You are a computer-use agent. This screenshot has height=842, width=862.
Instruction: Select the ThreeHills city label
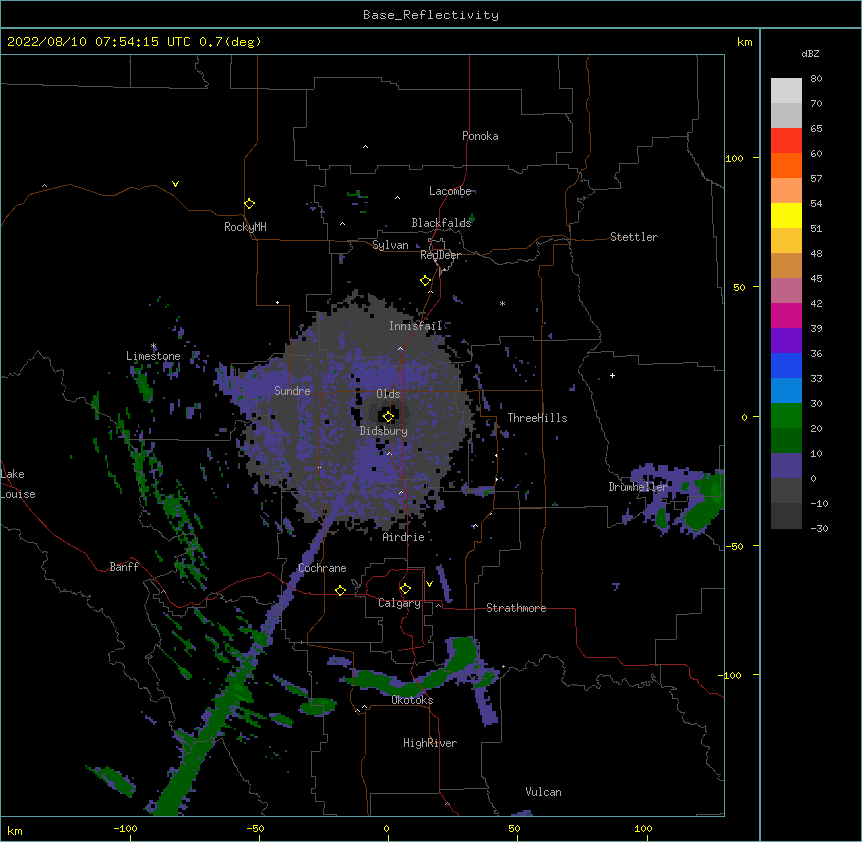[537, 418]
